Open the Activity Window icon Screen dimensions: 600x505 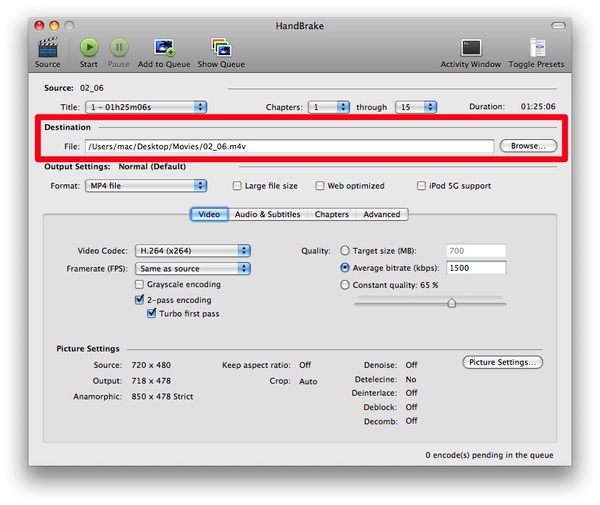[471, 48]
